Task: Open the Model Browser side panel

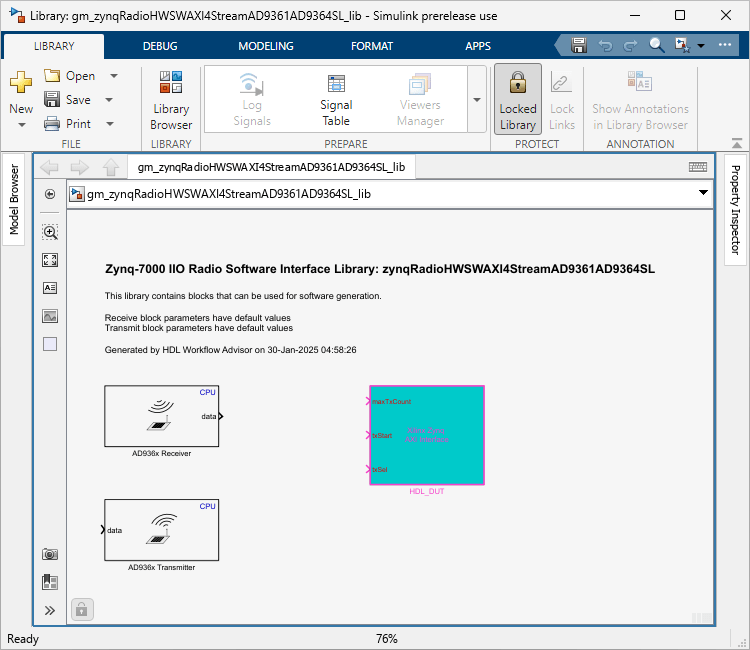Action: [x=14, y=199]
